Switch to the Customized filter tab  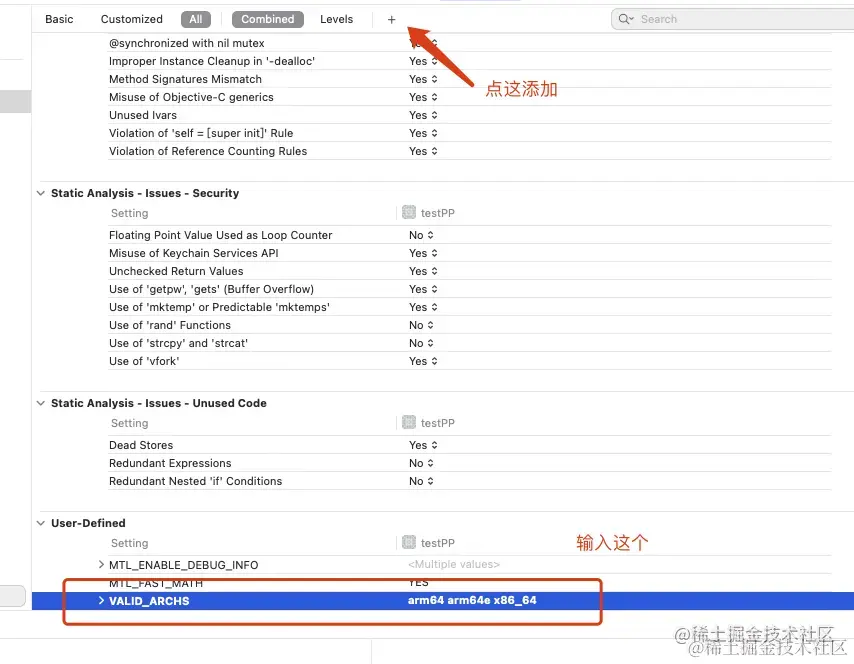(131, 19)
